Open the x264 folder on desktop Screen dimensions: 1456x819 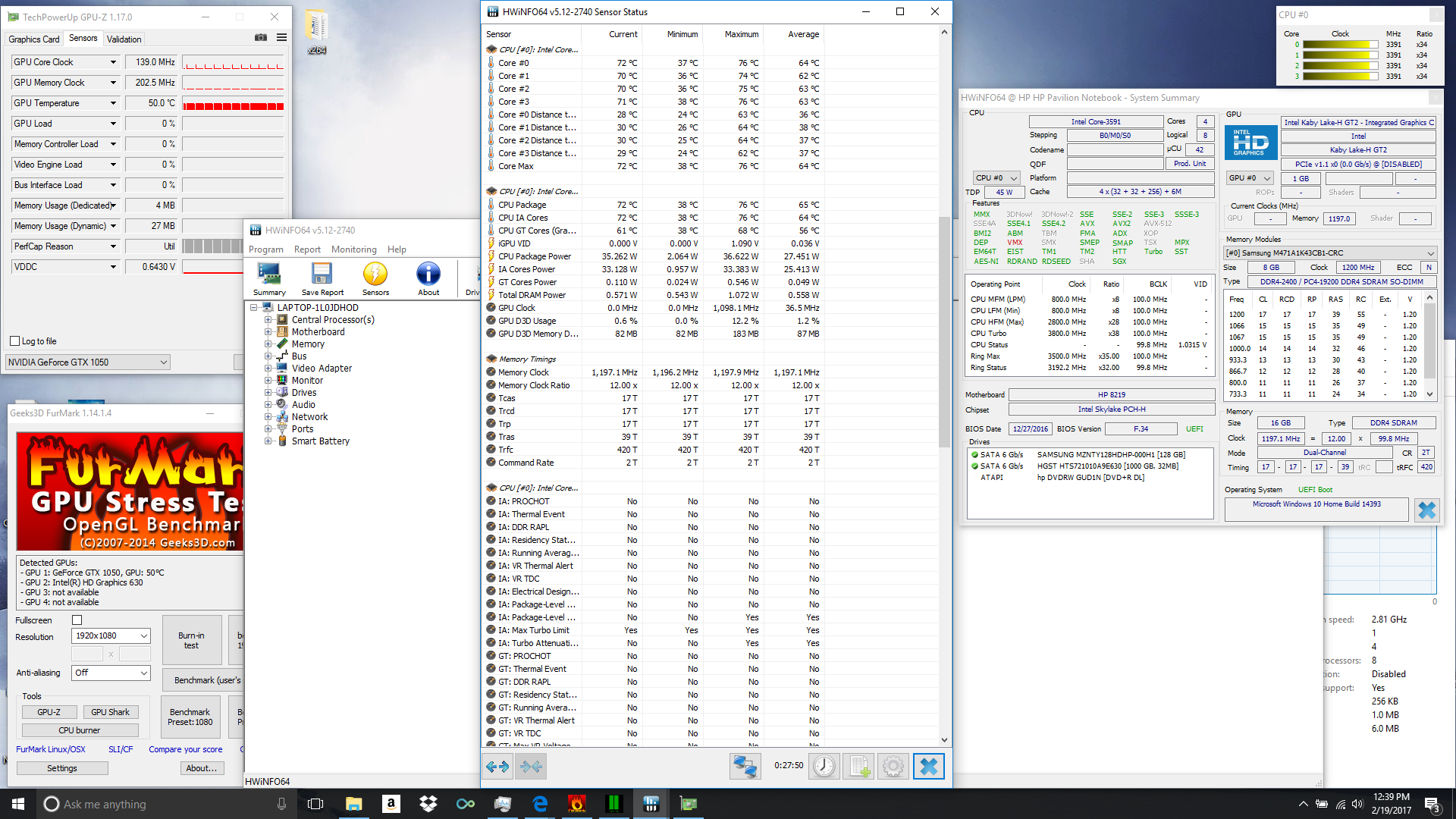tap(317, 33)
